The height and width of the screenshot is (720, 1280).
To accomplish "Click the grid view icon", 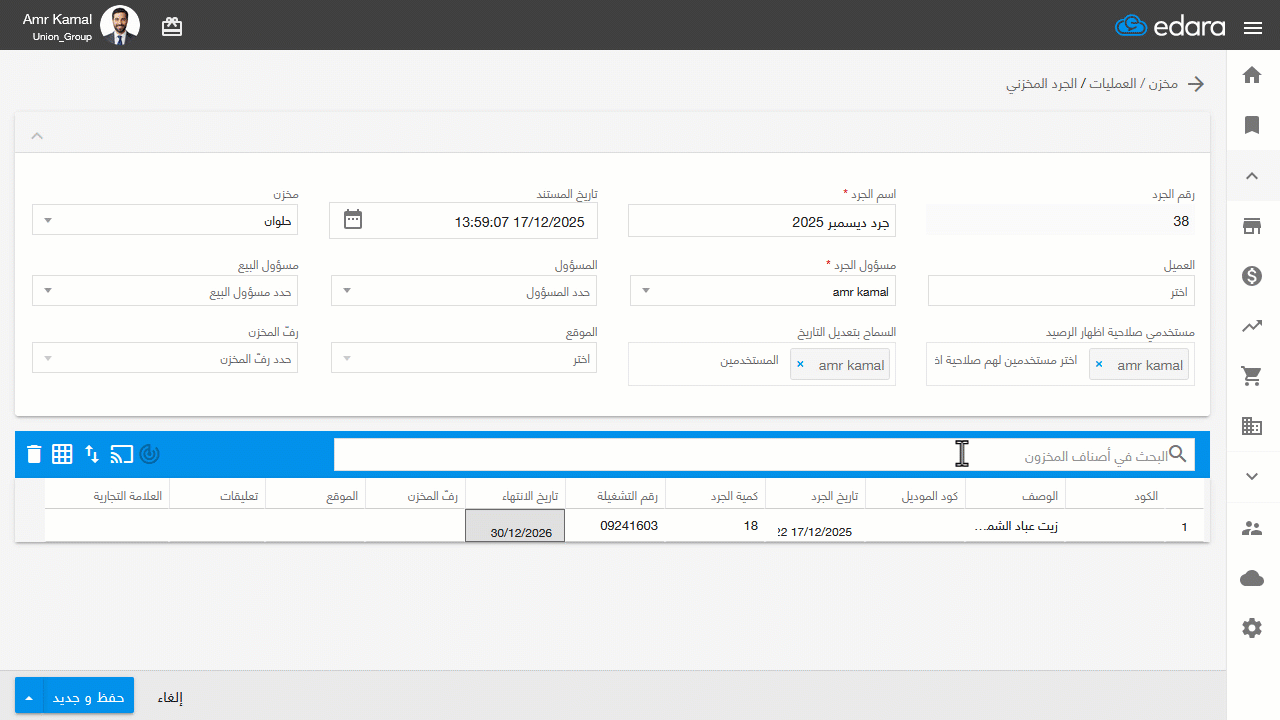I will click(62, 454).
